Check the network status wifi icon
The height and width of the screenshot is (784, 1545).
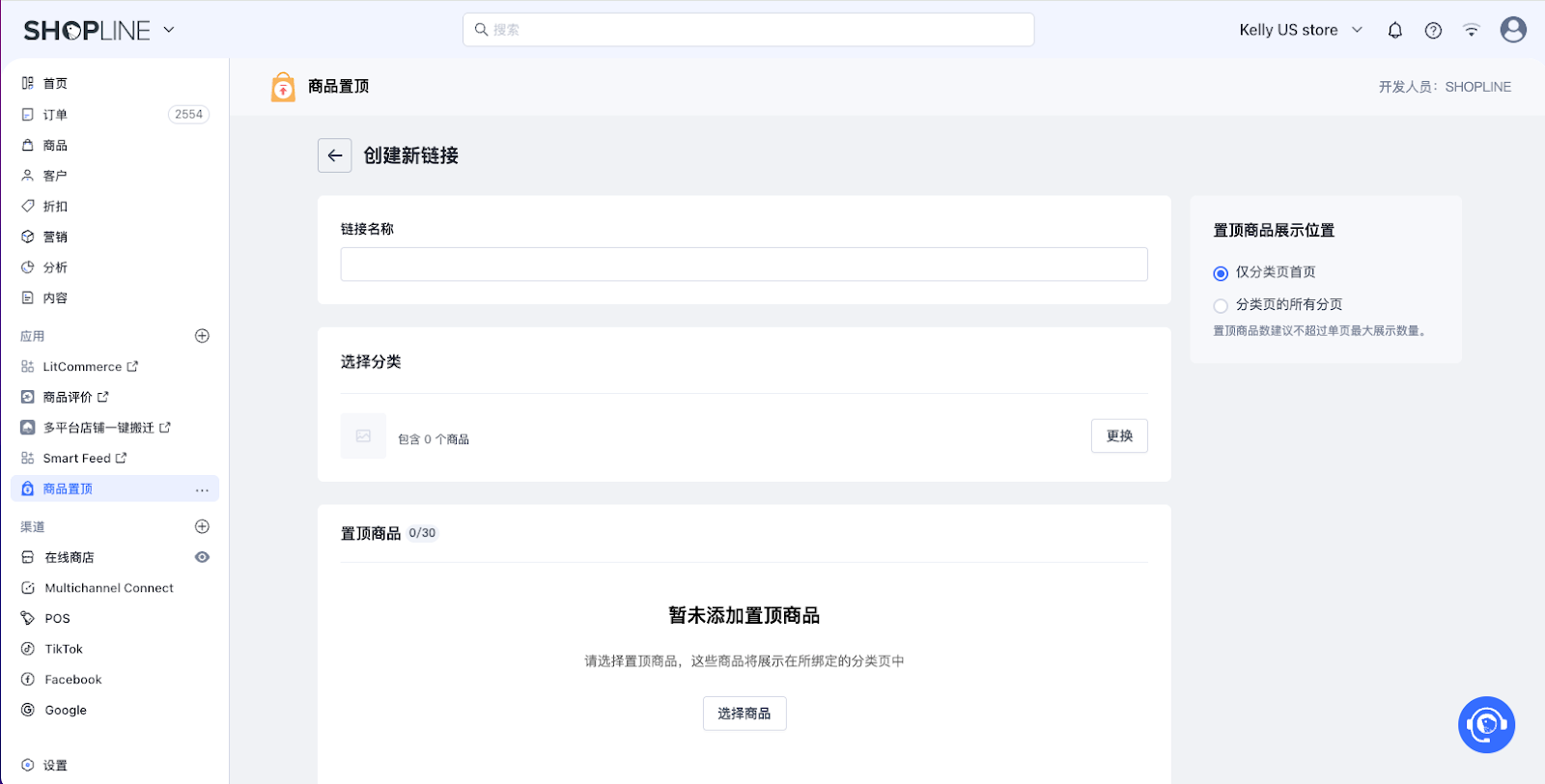point(1472,30)
